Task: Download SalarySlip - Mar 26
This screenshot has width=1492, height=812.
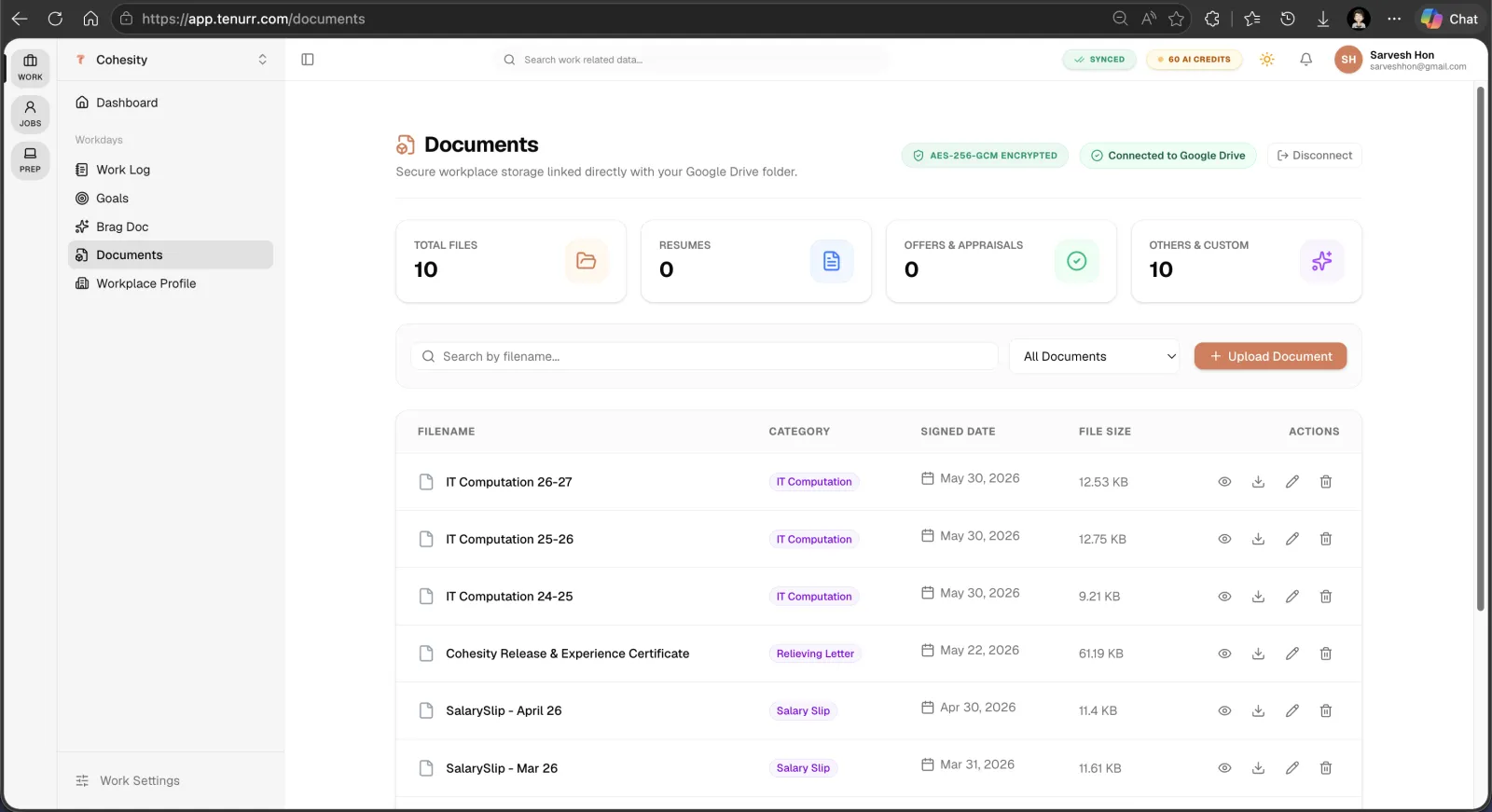Action: point(1258,768)
